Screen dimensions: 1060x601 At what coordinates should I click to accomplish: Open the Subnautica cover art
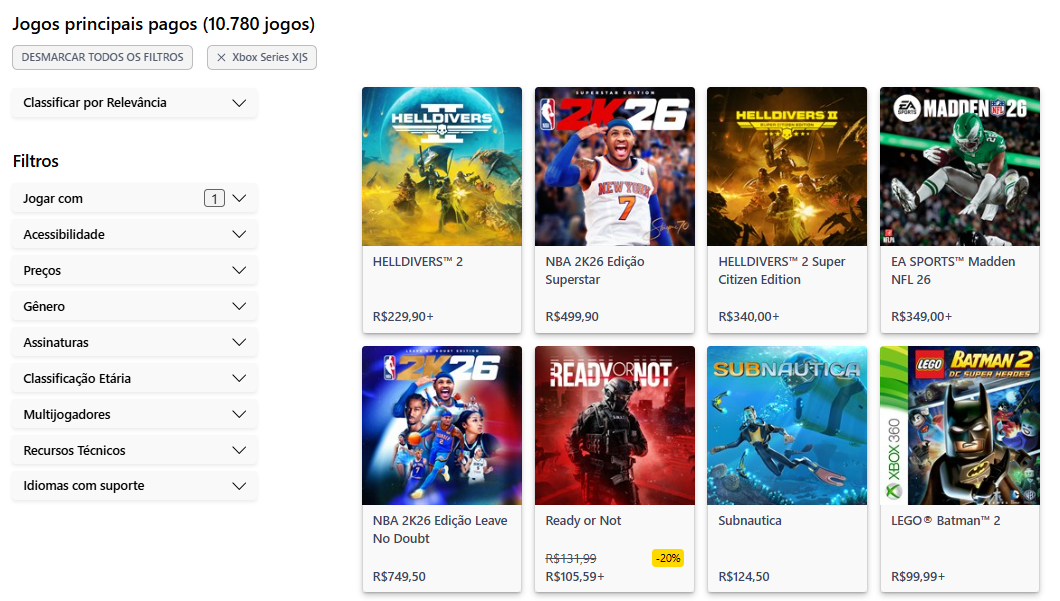coord(787,425)
